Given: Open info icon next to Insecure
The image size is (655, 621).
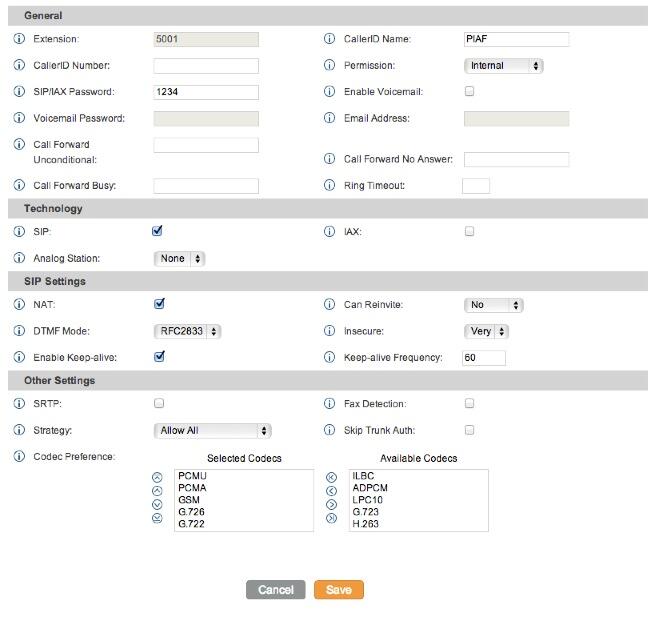Looking at the screenshot, I should click(330, 331).
